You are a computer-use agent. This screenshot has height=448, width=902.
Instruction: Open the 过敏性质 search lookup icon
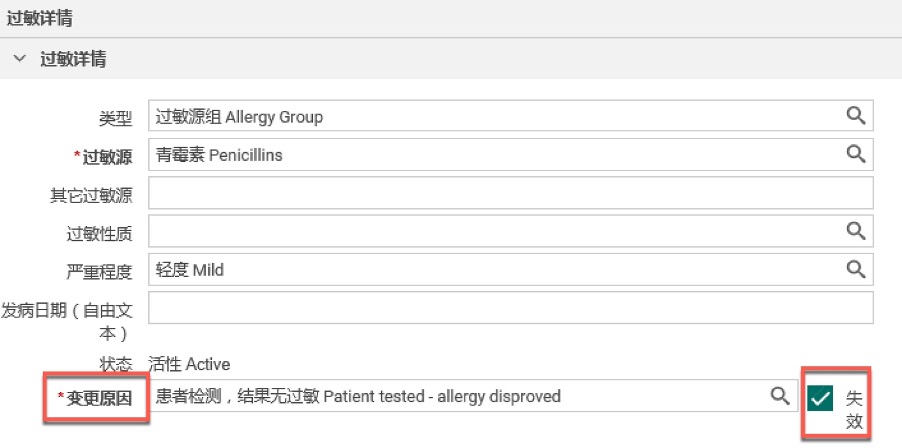856,231
